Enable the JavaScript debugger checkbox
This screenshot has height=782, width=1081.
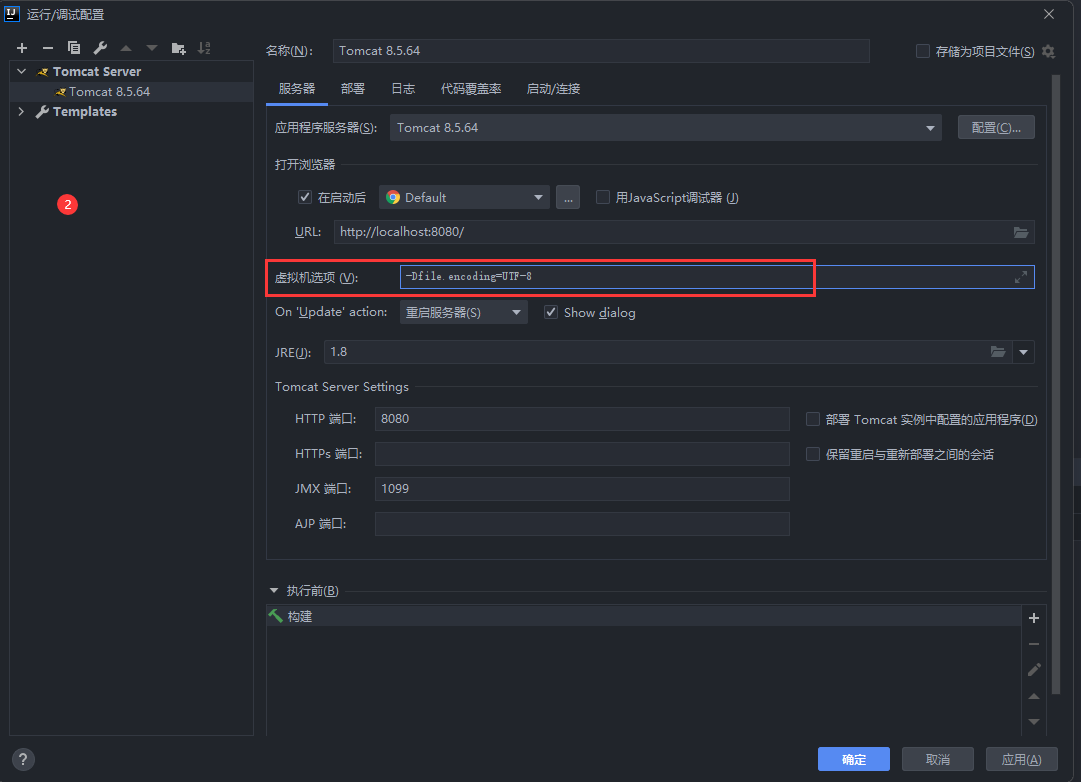603,197
